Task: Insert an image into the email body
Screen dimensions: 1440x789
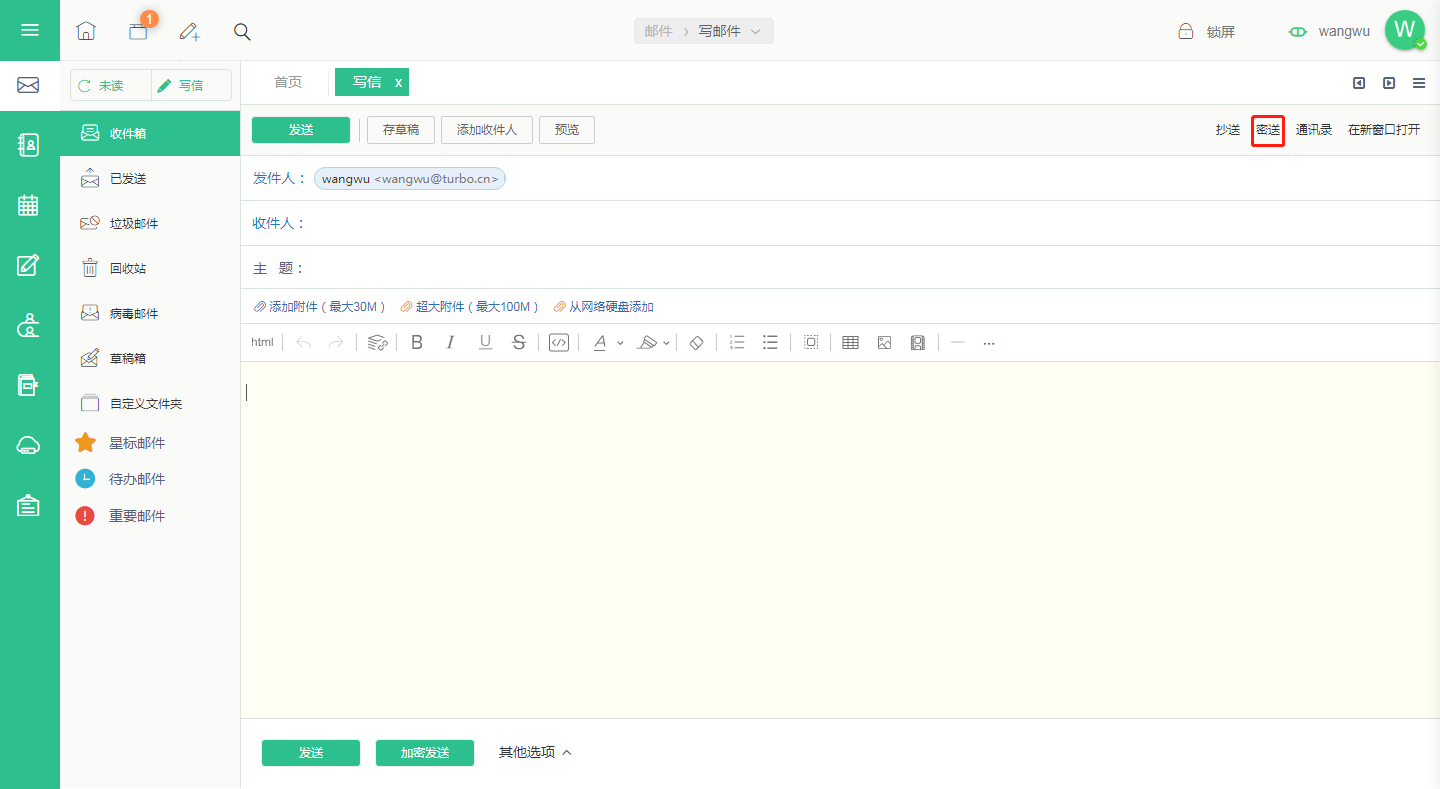Action: [x=884, y=343]
